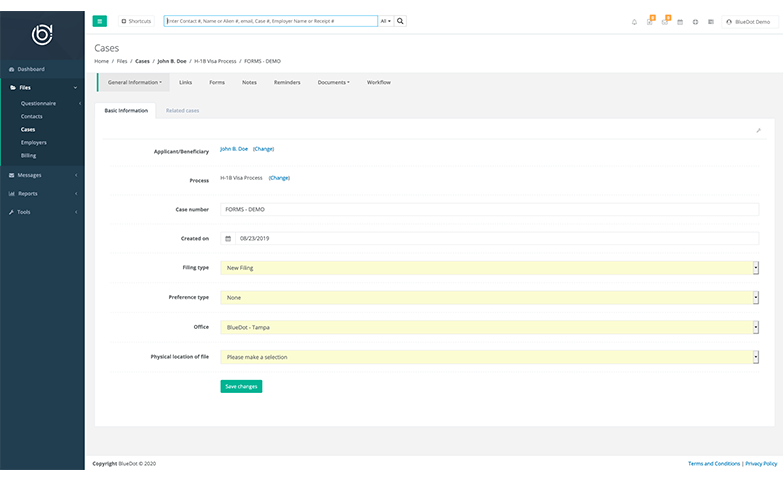The width and height of the screenshot is (783, 481).
Task: Click Change next to the applicant name
Action: [263, 149]
